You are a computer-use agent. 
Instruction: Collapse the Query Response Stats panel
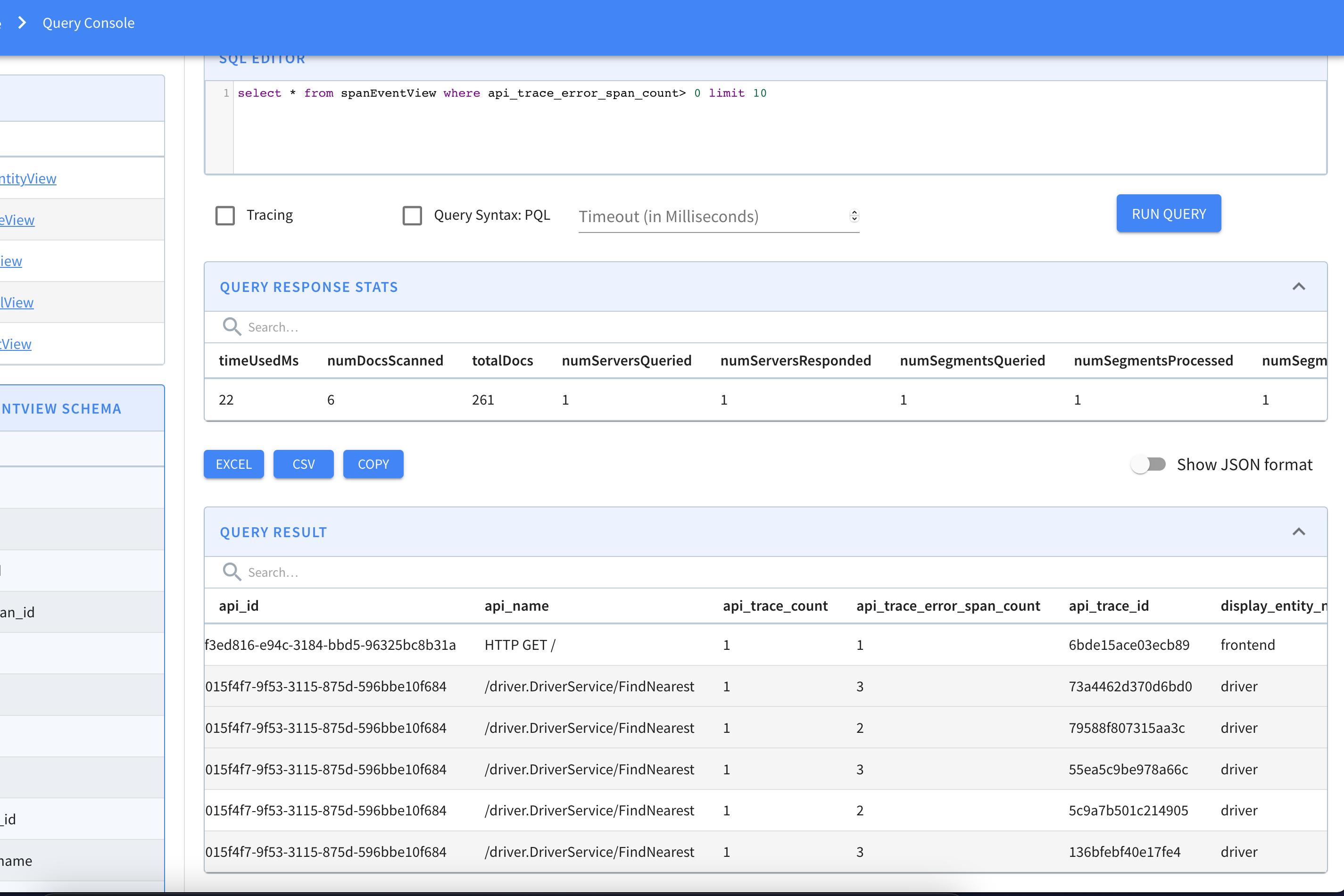click(1298, 287)
